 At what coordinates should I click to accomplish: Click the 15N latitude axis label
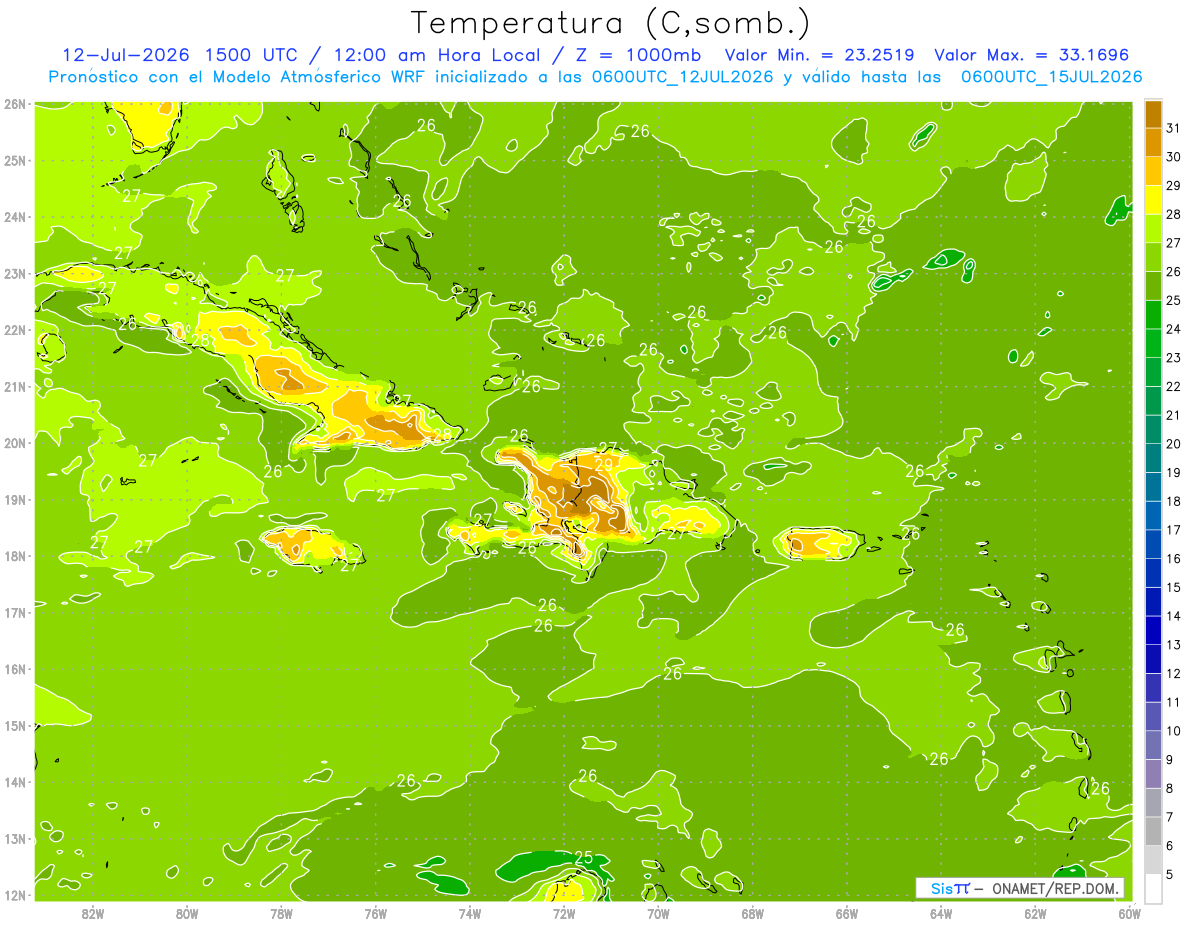(15, 726)
